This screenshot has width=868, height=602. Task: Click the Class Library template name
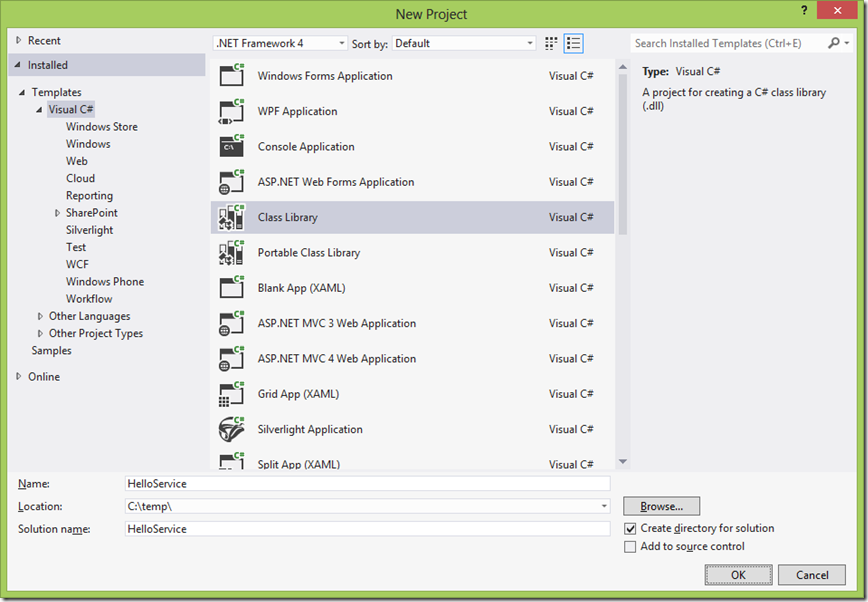click(x=288, y=217)
